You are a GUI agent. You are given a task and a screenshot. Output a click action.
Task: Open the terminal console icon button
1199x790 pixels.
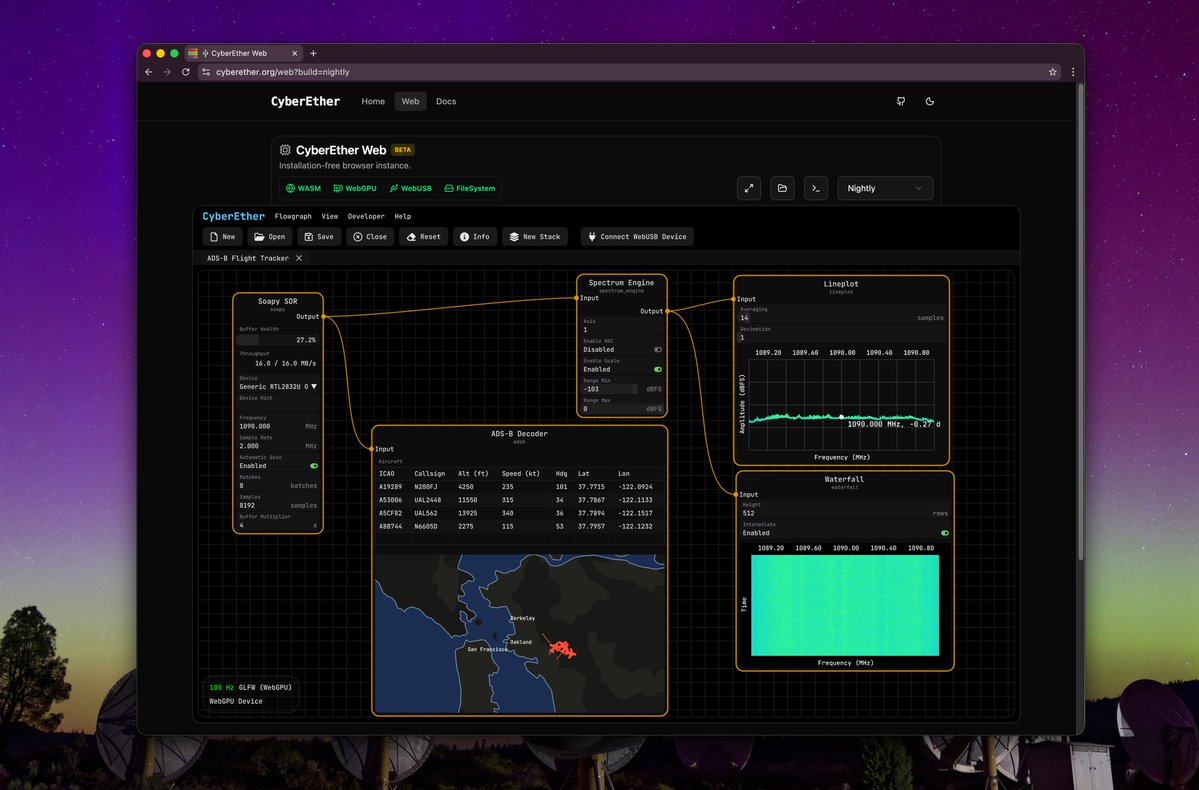(x=816, y=188)
